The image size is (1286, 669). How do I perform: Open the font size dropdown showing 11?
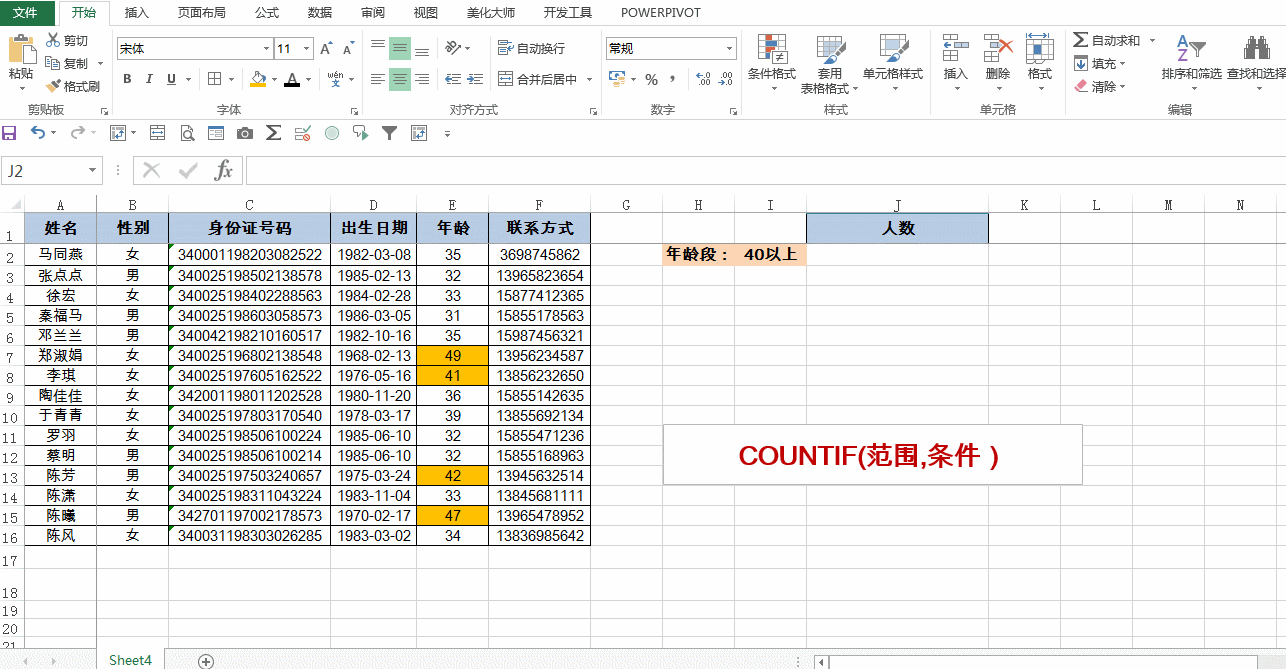click(x=308, y=48)
